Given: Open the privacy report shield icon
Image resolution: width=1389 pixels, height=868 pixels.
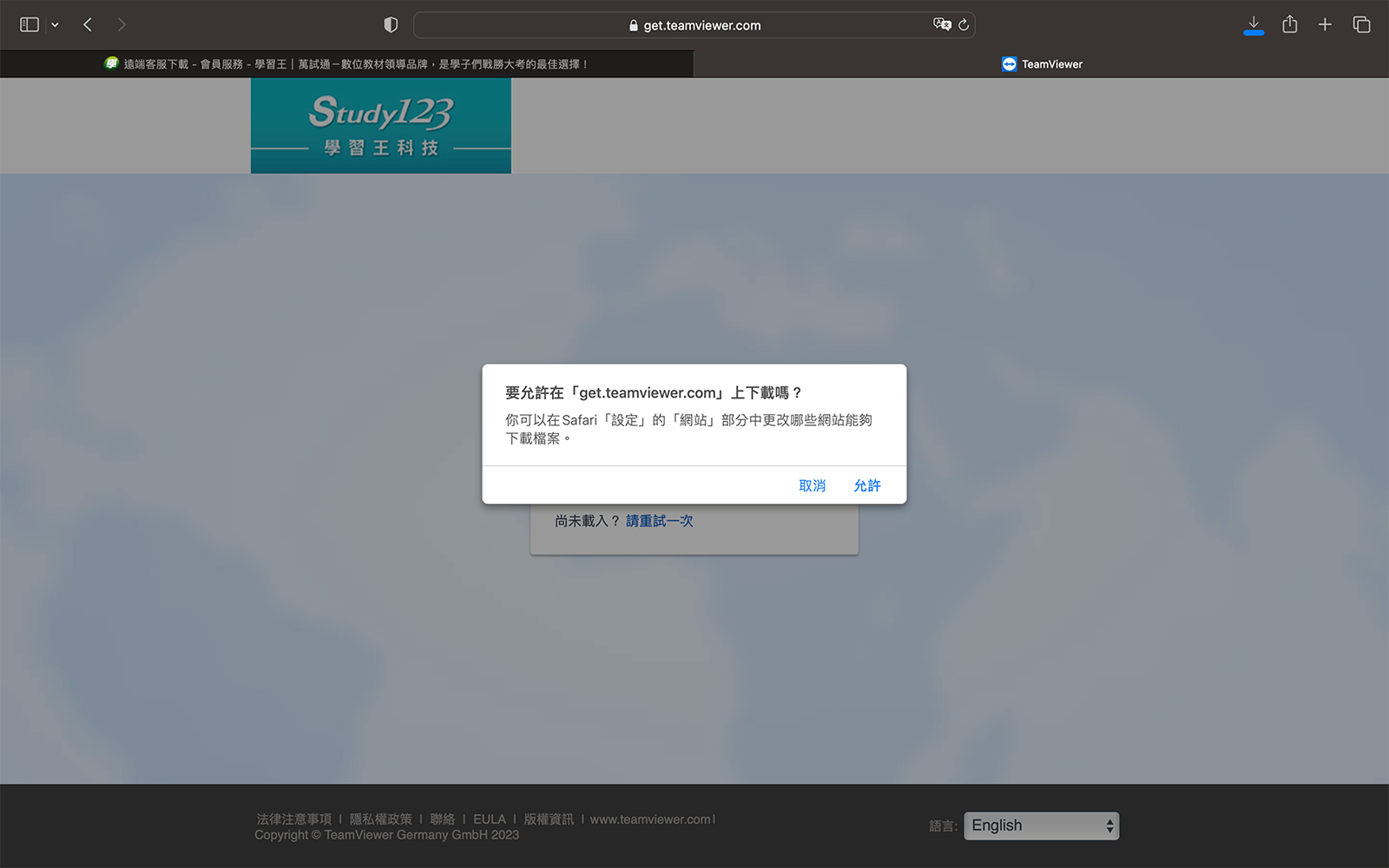Looking at the screenshot, I should pyautogui.click(x=391, y=25).
